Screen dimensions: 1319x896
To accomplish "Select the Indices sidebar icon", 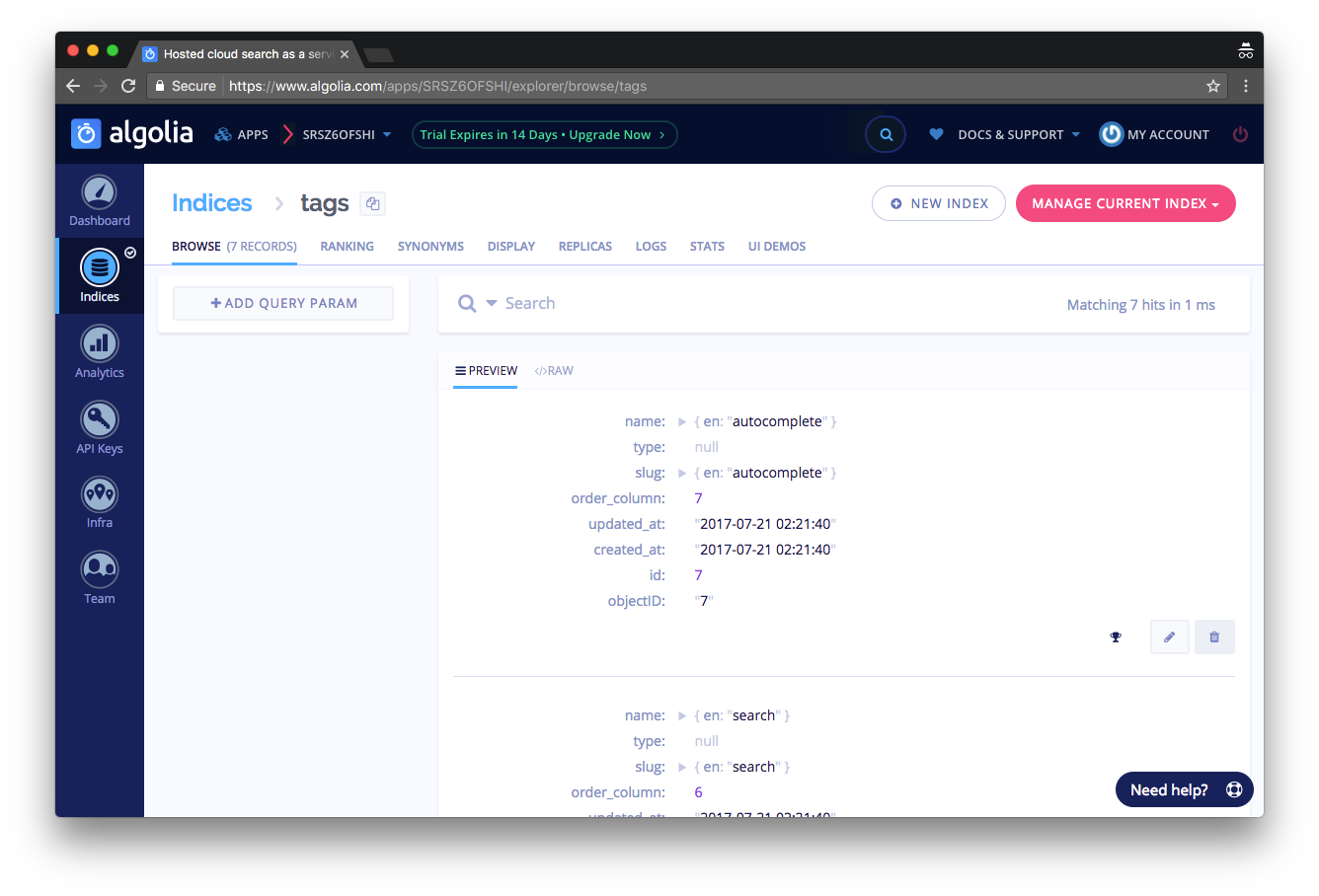I will coord(100,276).
